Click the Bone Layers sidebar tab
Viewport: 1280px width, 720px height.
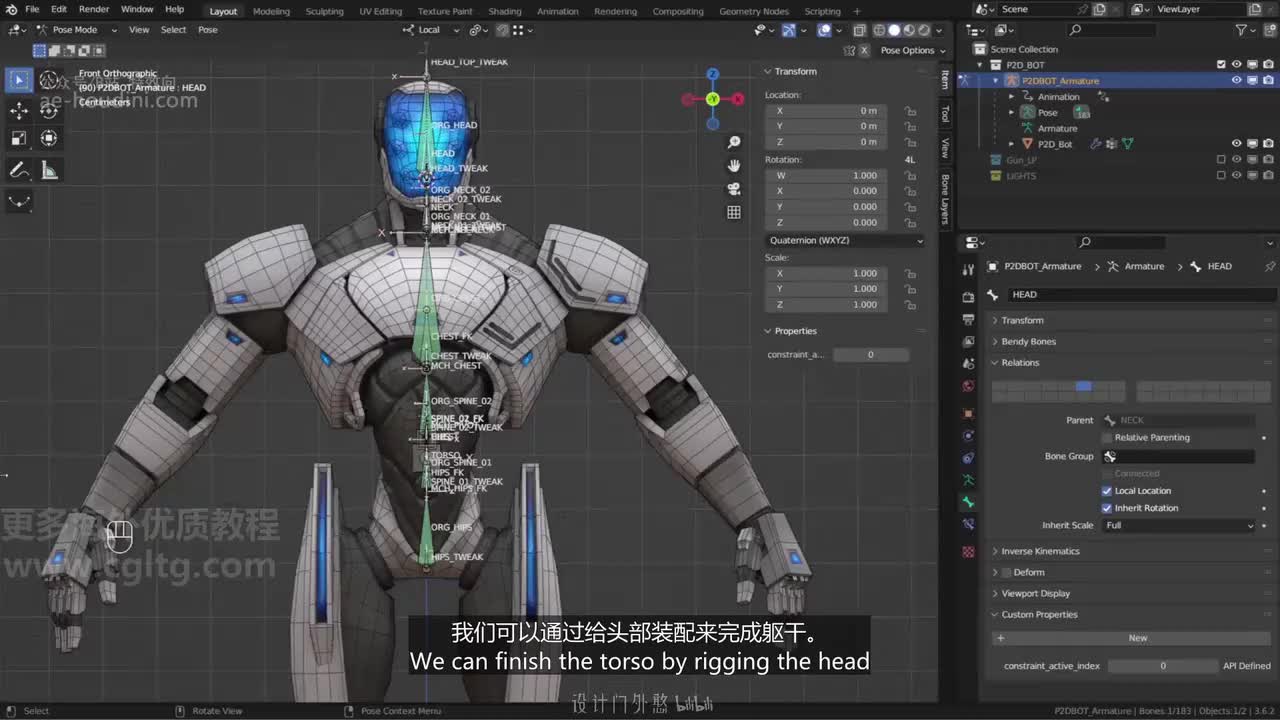click(x=945, y=198)
